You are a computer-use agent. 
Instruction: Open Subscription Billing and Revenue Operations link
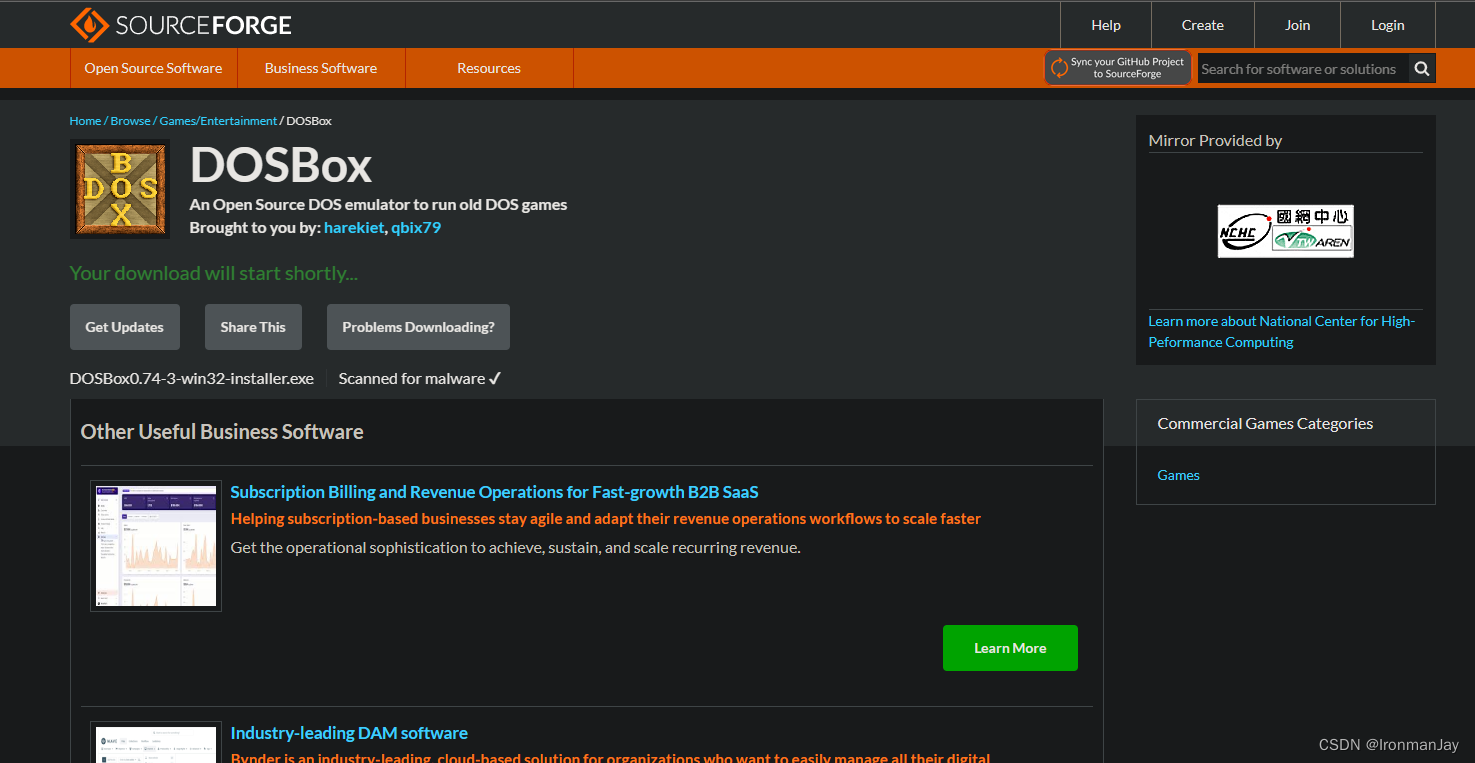494,492
